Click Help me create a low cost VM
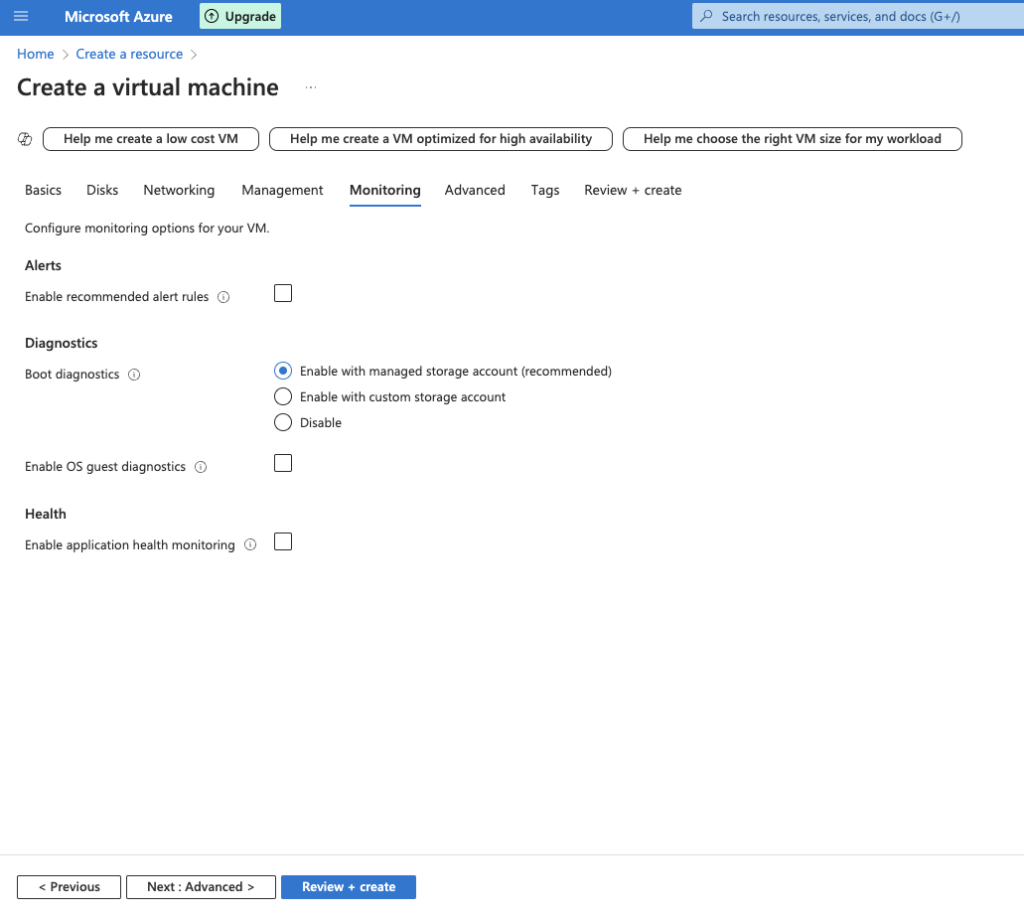This screenshot has height=916, width=1024. point(151,139)
